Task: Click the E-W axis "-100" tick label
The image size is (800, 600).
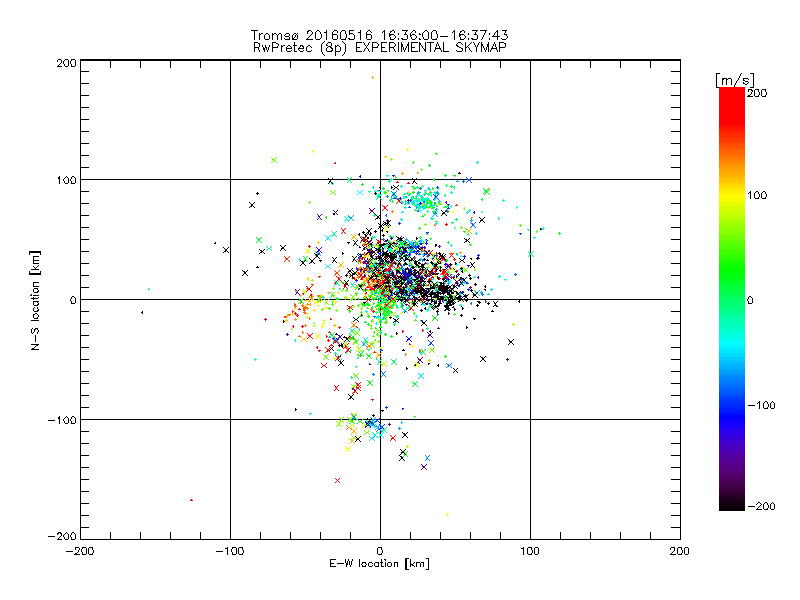Action: coord(230,551)
